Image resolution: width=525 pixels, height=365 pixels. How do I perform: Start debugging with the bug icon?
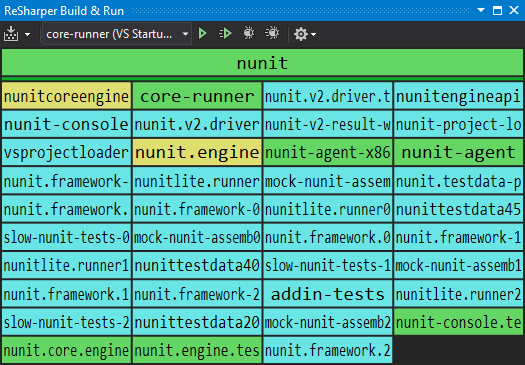pyautogui.click(x=248, y=33)
